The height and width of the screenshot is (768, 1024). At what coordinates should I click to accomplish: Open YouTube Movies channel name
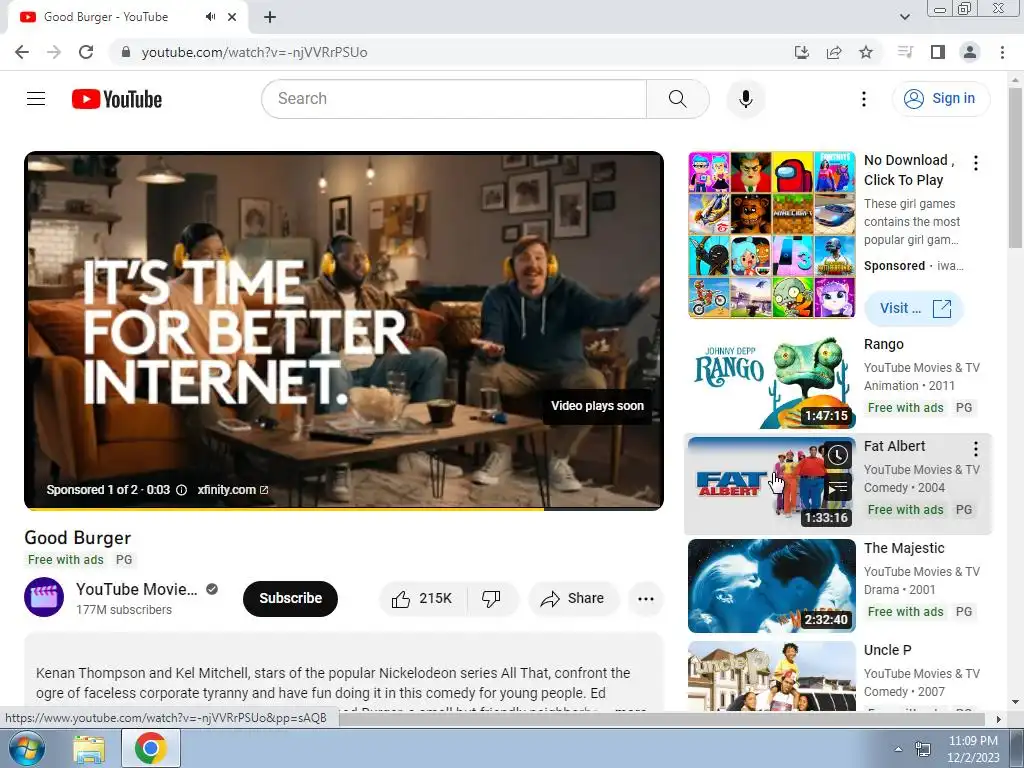pos(136,589)
